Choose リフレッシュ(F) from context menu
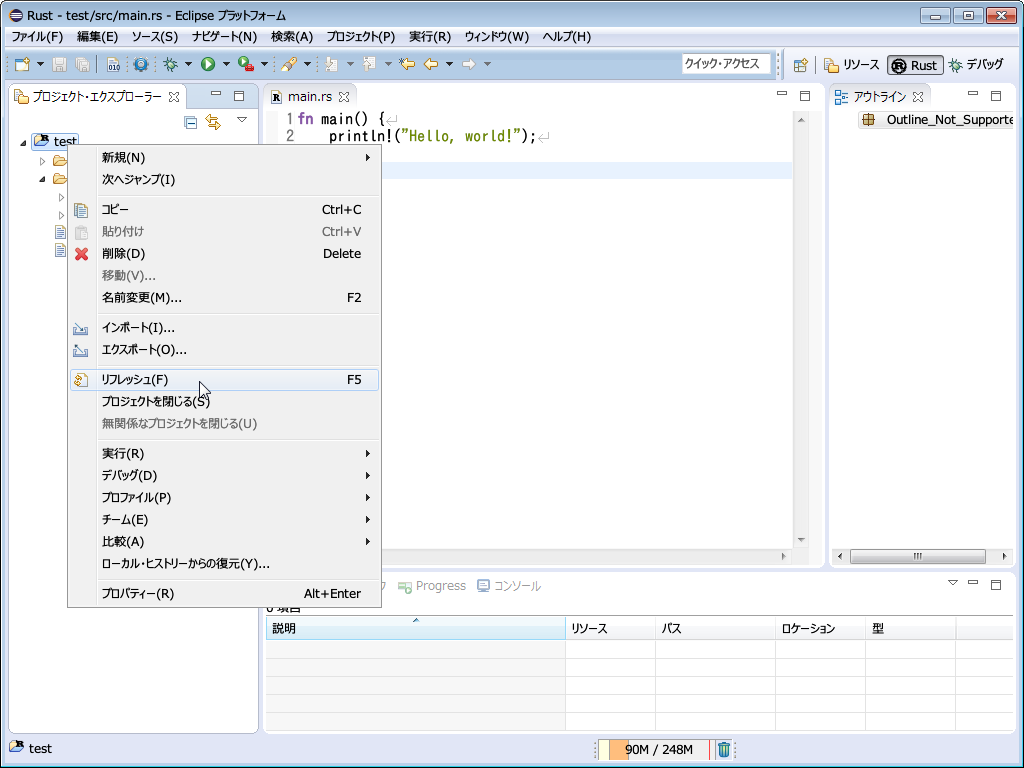Image resolution: width=1024 pixels, height=768 pixels. (x=224, y=380)
